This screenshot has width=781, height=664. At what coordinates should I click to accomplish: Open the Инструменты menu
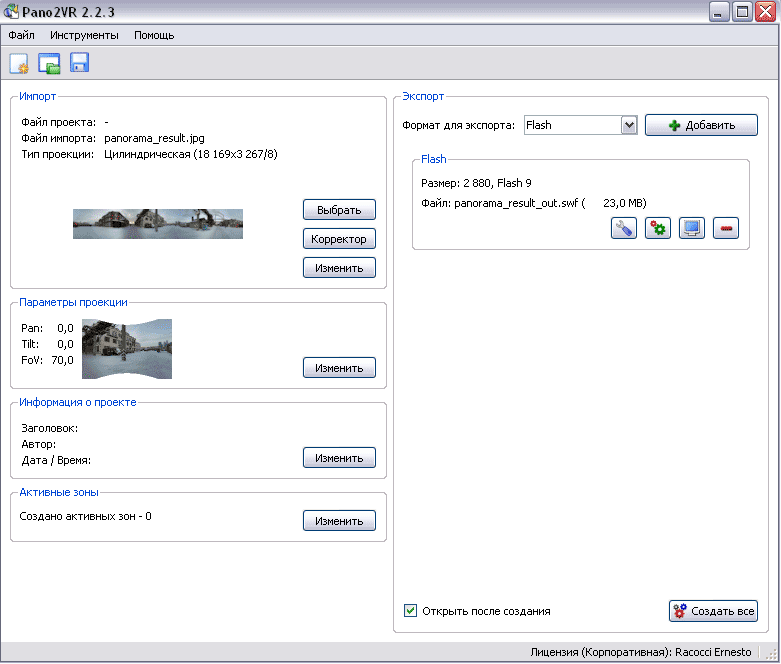click(84, 35)
